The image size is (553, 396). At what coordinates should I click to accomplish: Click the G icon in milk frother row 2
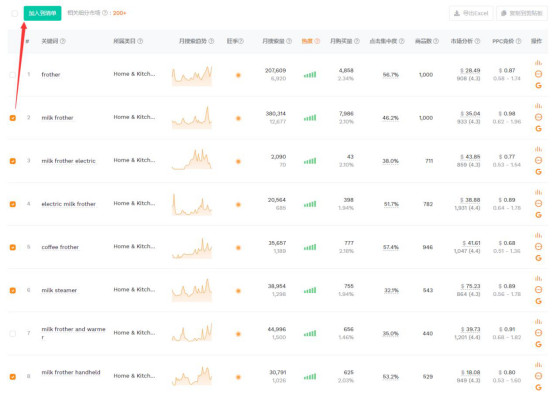pos(538,128)
